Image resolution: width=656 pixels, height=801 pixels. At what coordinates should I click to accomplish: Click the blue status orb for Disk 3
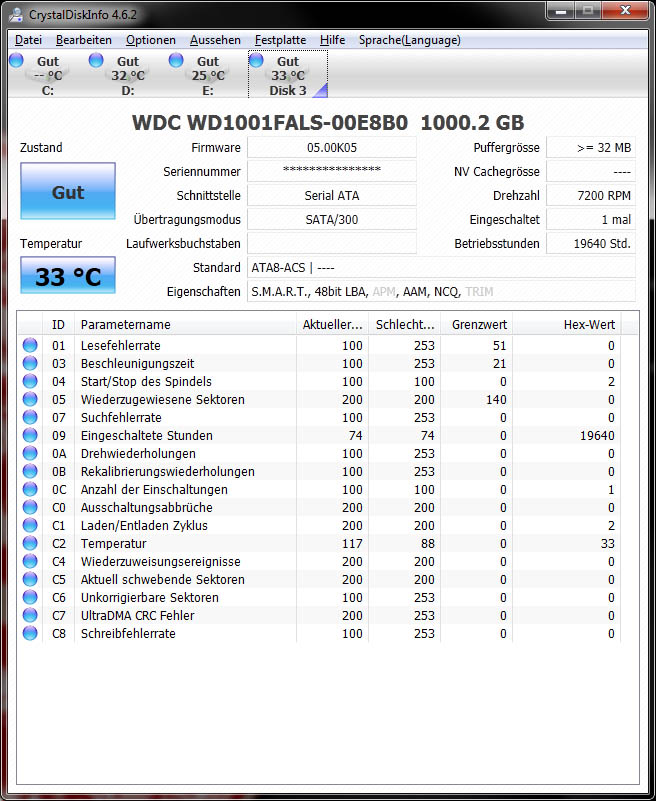pos(256,60)
